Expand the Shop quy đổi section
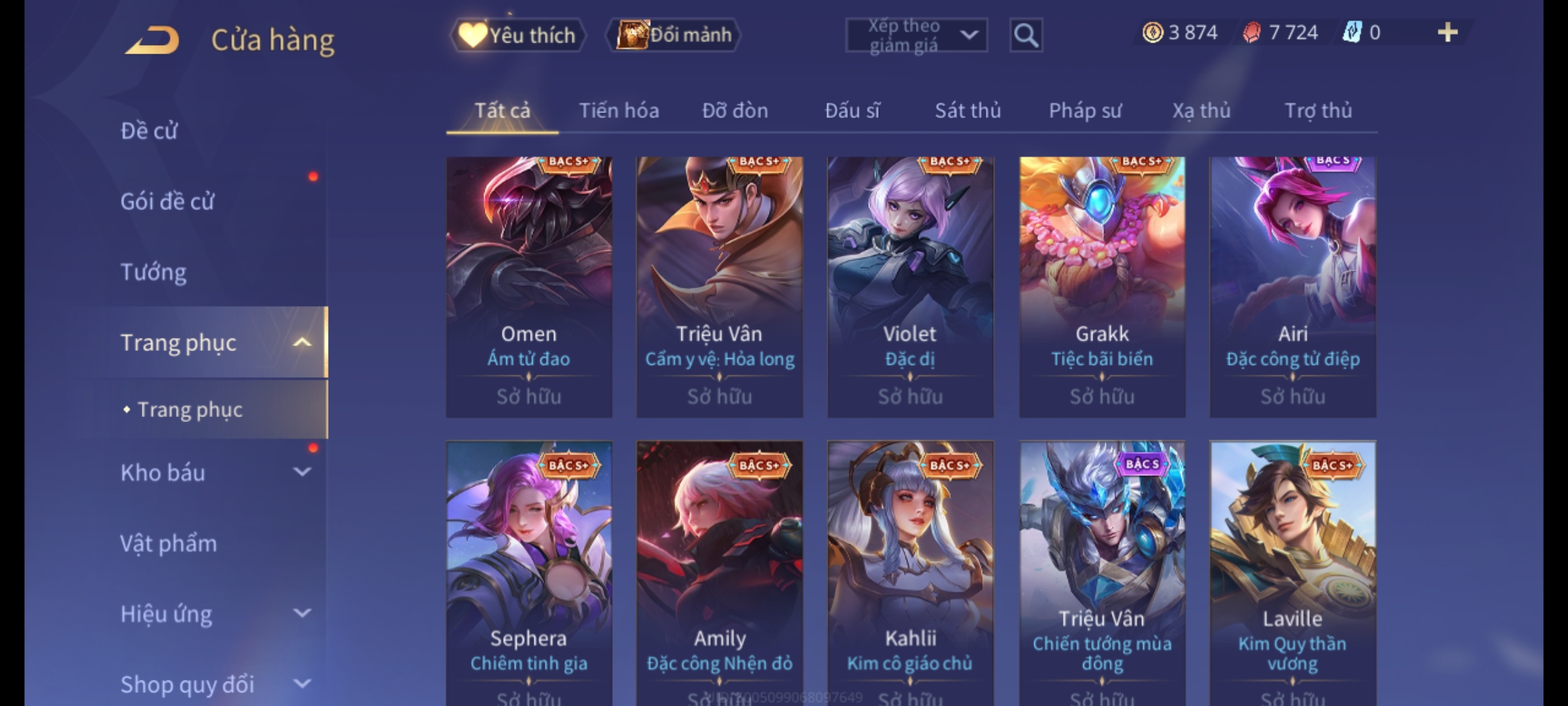Screen dimensions: 1568x706 click(x=302, y=684)
